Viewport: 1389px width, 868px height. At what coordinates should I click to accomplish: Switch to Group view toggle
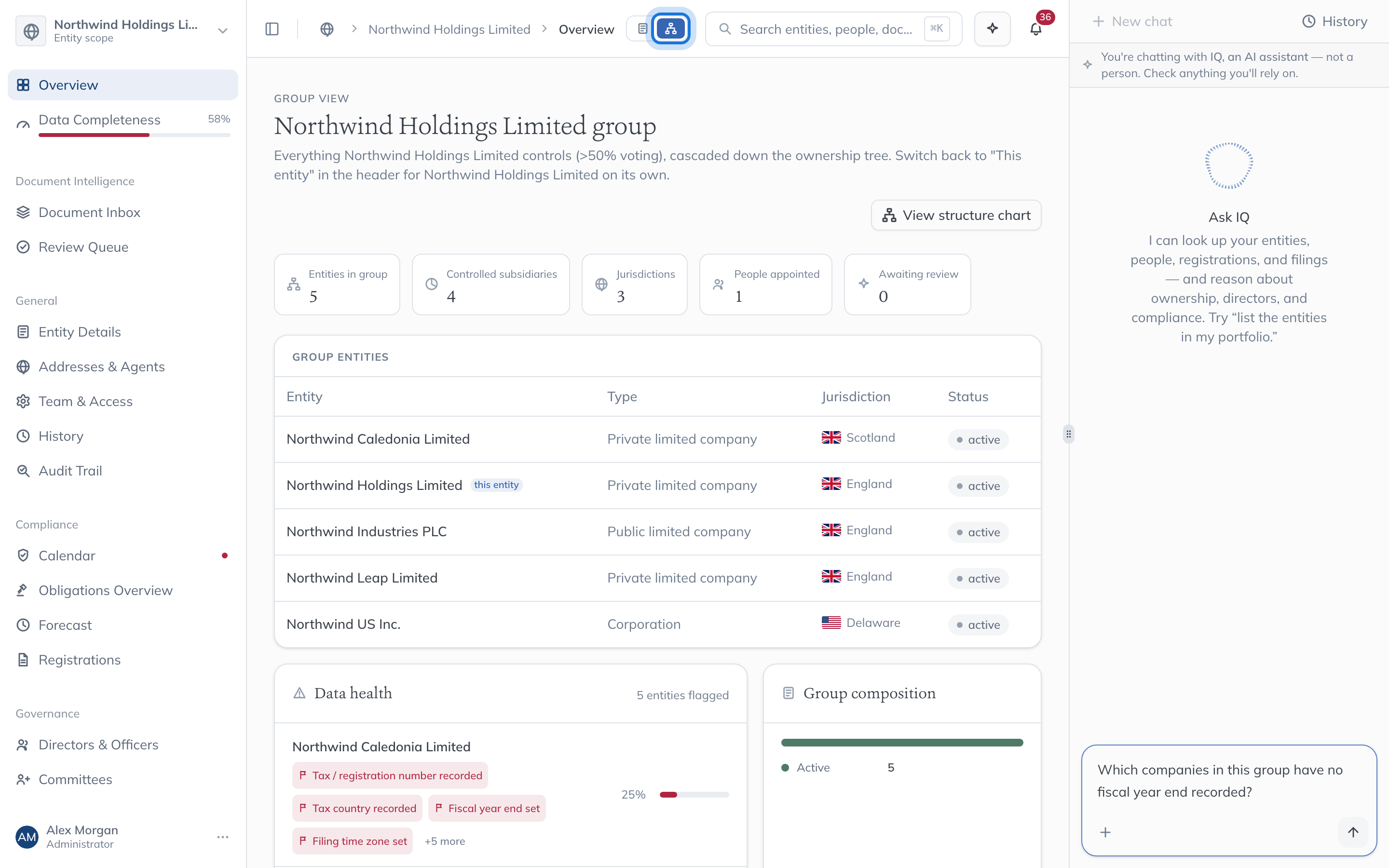click(670, 29)
